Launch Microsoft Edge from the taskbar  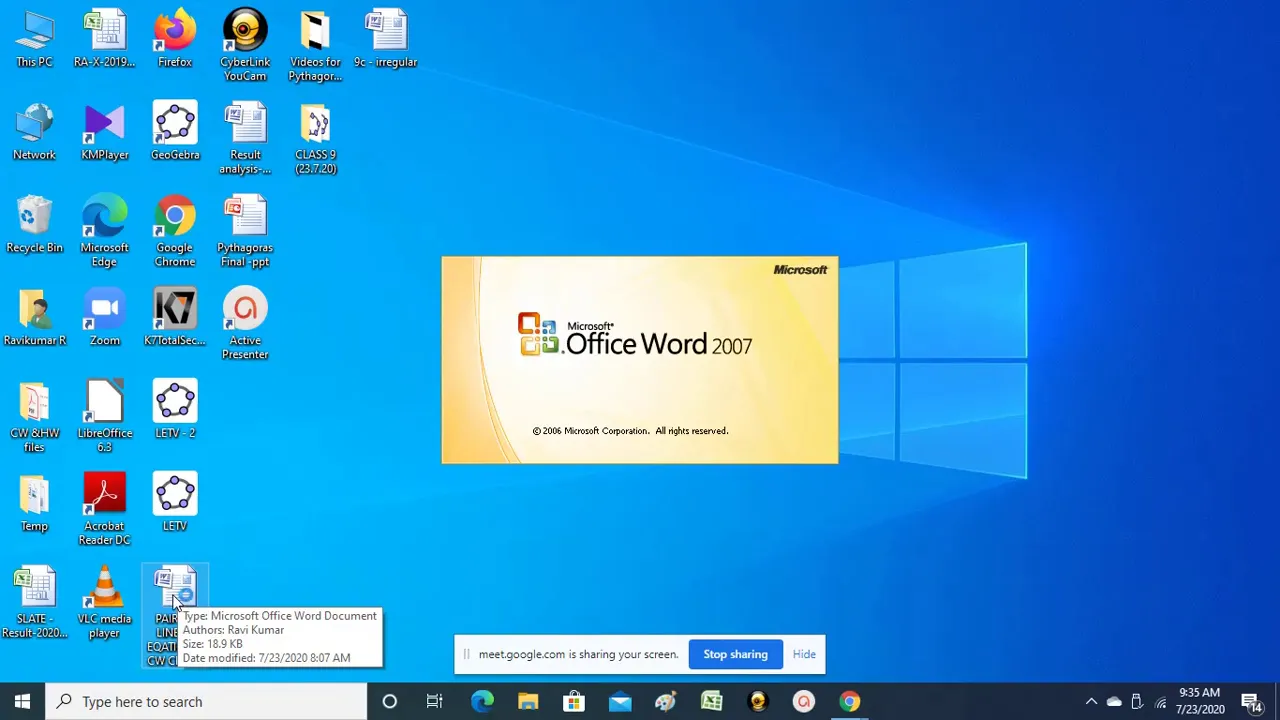[x=482, y=701]
